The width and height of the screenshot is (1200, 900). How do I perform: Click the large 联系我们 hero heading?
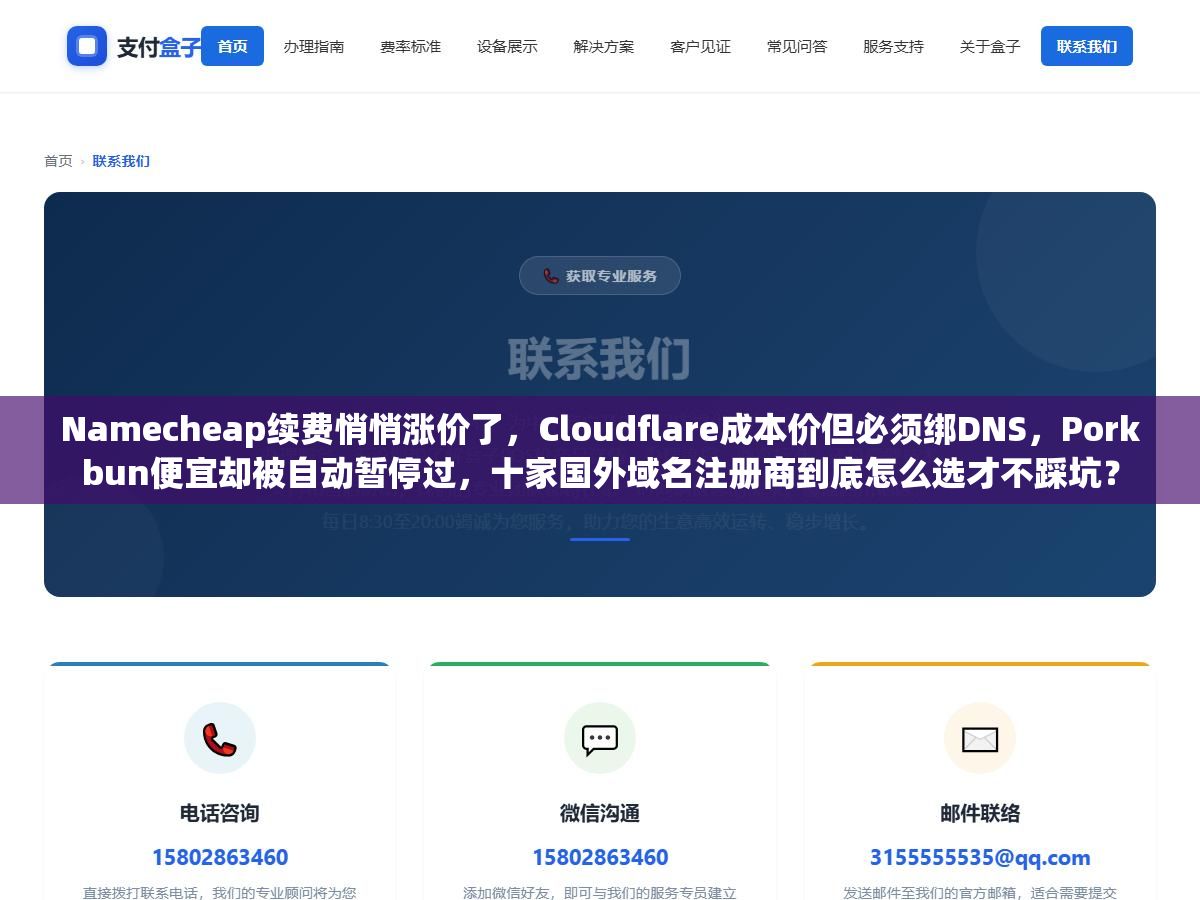600,359
